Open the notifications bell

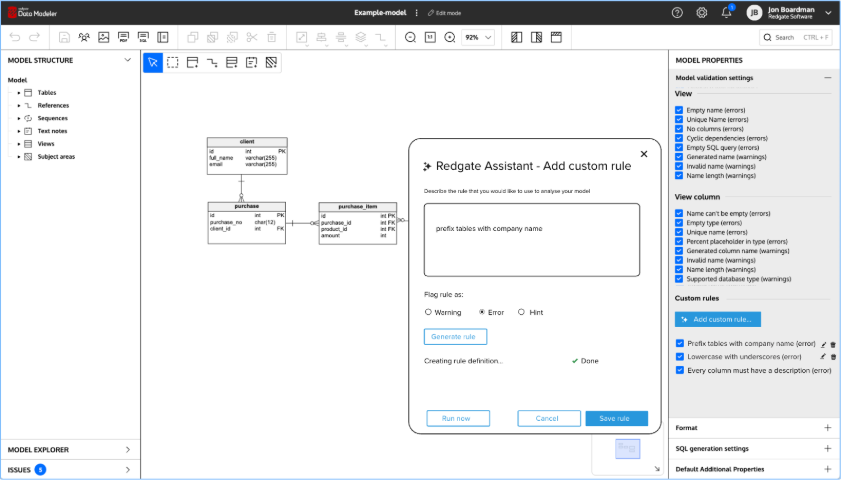(727, 13)
